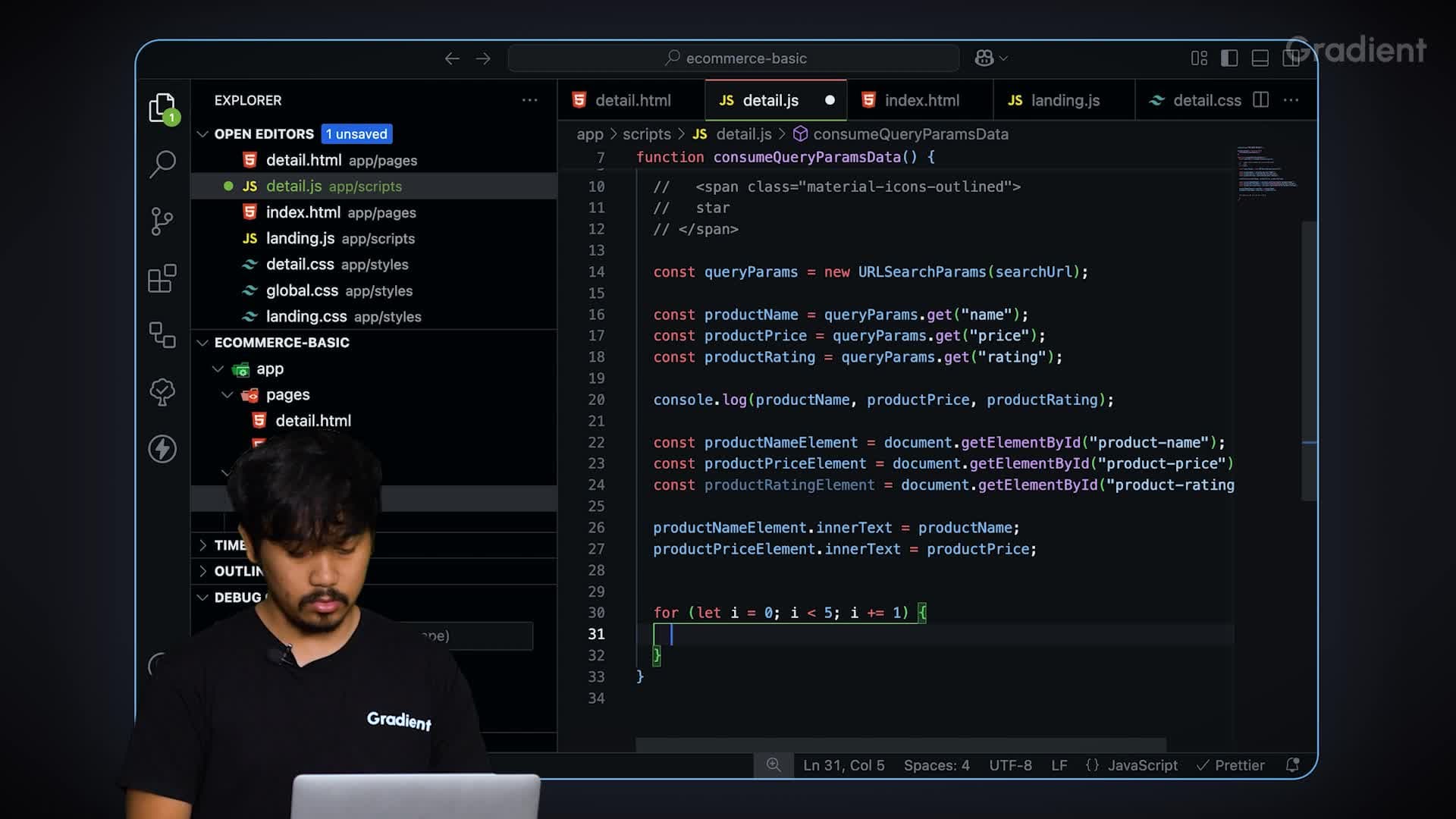The height and width of the screenshot is (819, 1456).
Task: Click Prettier in status bar
Action: [x=1231, y=765]
